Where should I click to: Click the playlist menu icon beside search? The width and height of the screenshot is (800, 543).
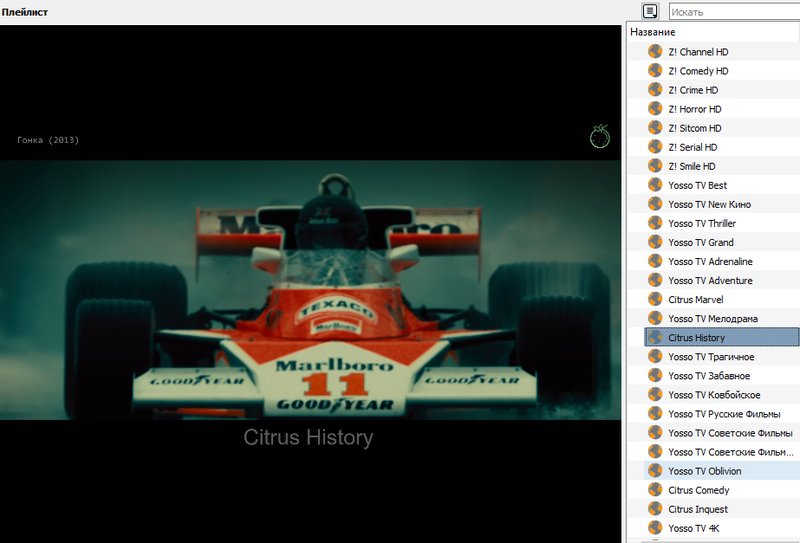650,11
